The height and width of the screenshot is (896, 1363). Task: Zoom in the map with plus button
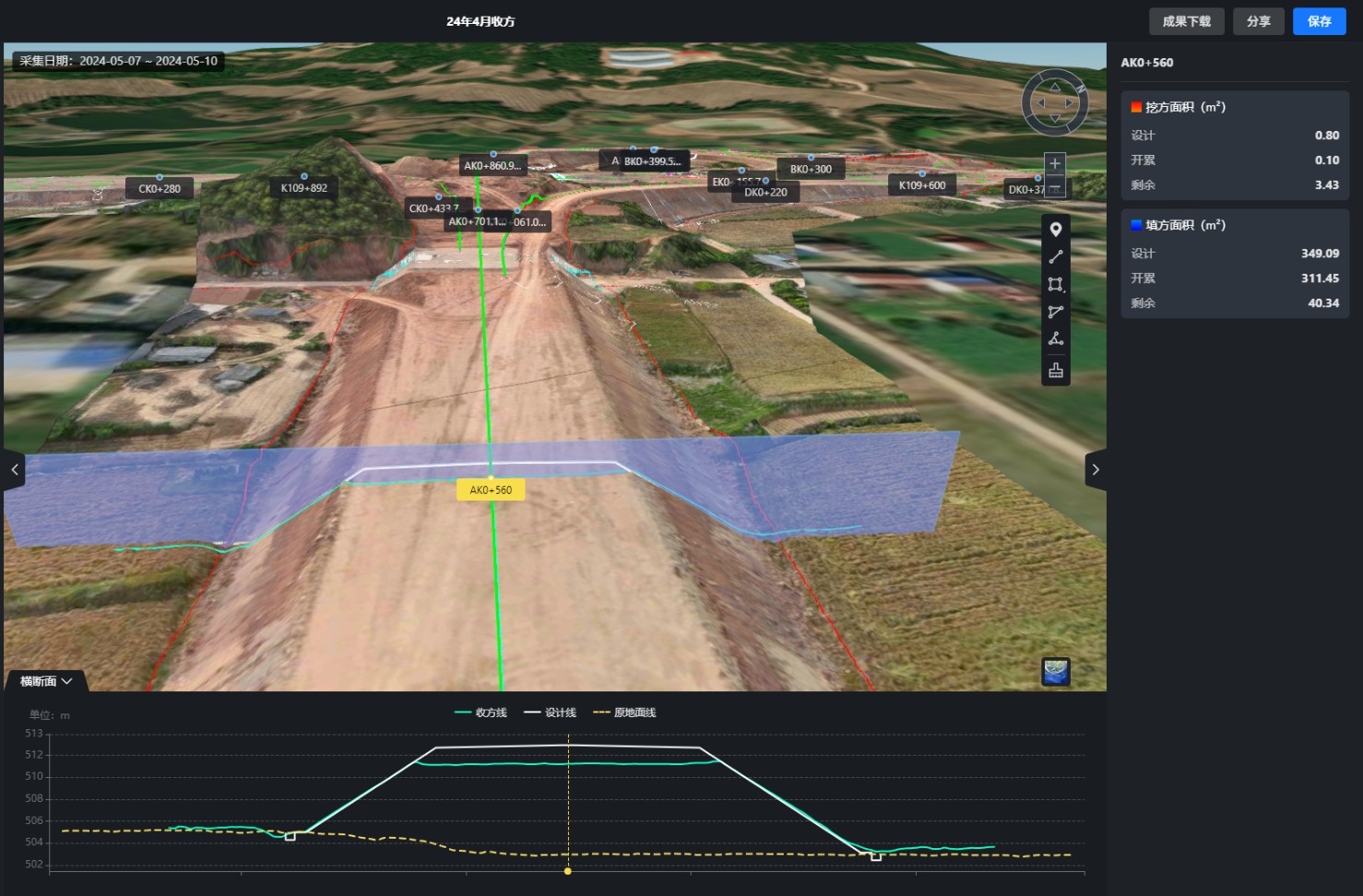1055,164
